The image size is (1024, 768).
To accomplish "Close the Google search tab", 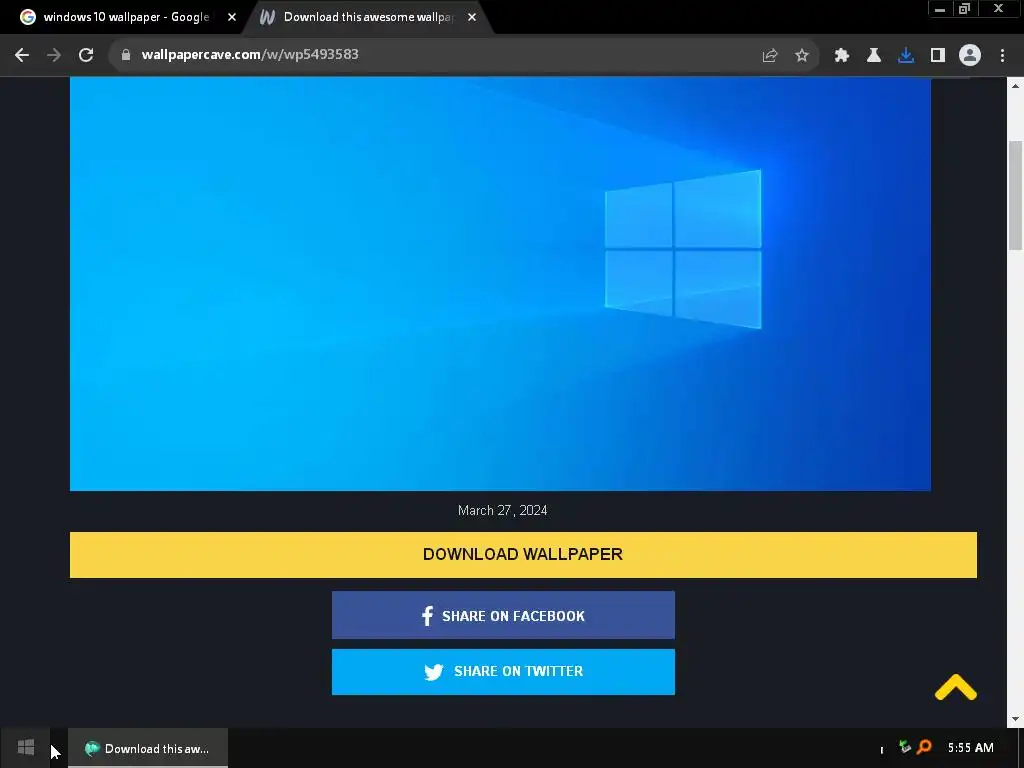I will (232, 17).
